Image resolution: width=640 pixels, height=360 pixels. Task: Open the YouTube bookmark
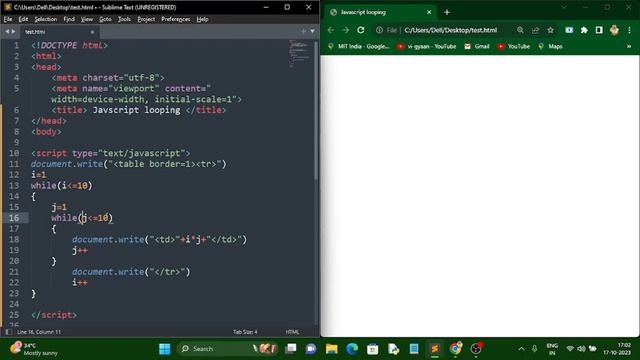(x=513, y=47)
